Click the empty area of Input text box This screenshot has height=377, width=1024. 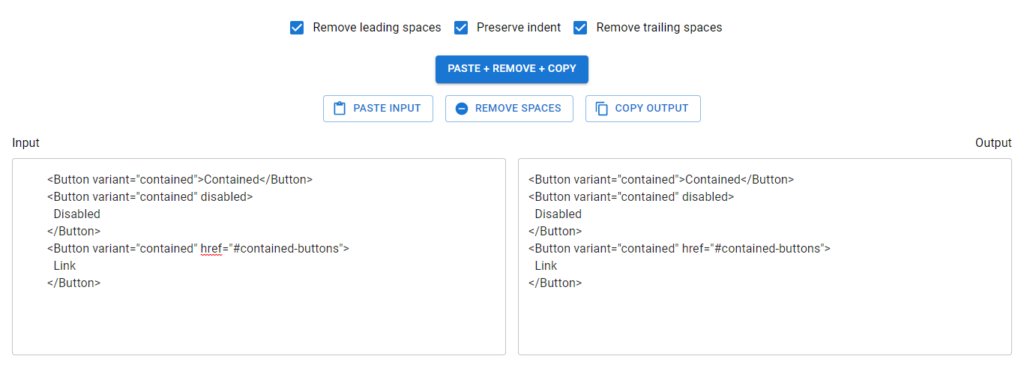(259, 323)
